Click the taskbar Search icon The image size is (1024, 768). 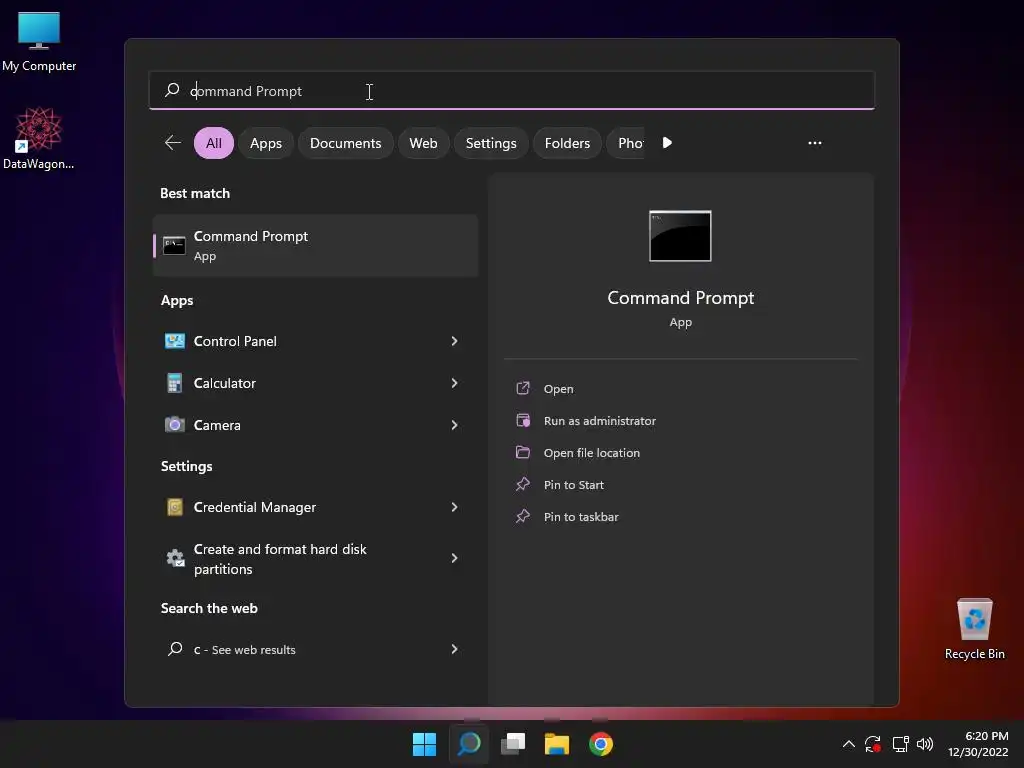[x=469, y=744]
